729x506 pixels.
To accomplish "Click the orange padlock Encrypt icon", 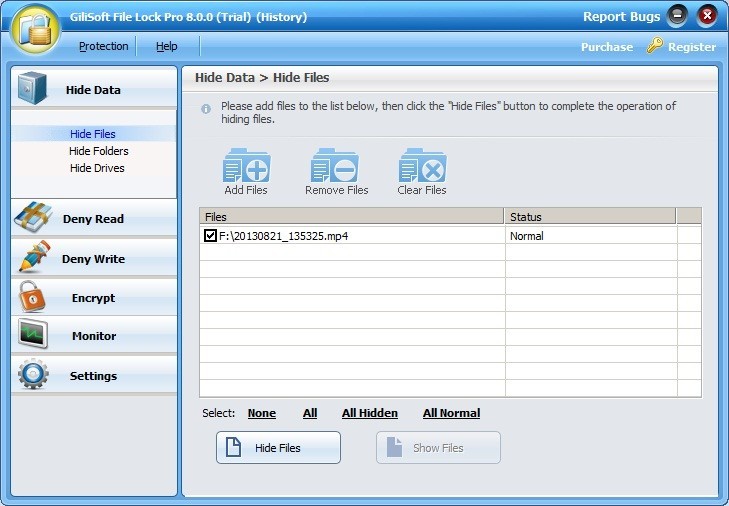I will tap(32, 296).
